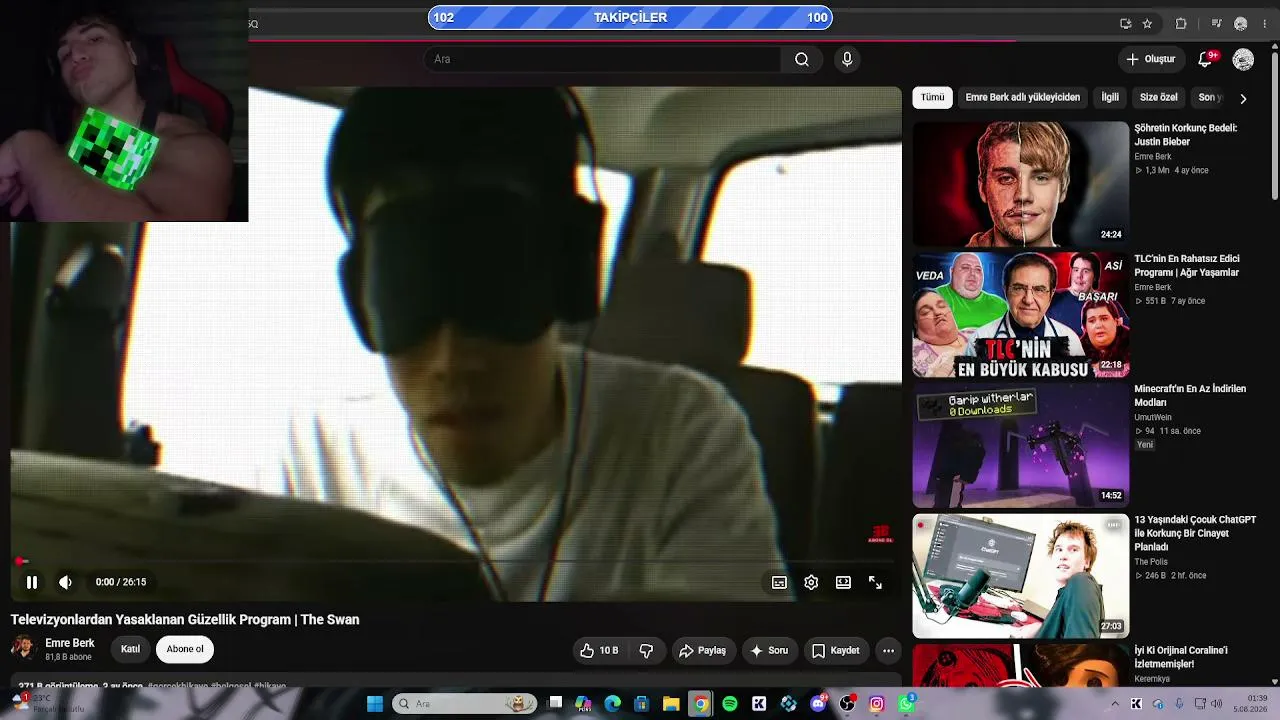Open Instagram from the taskbar

(877, 704)
